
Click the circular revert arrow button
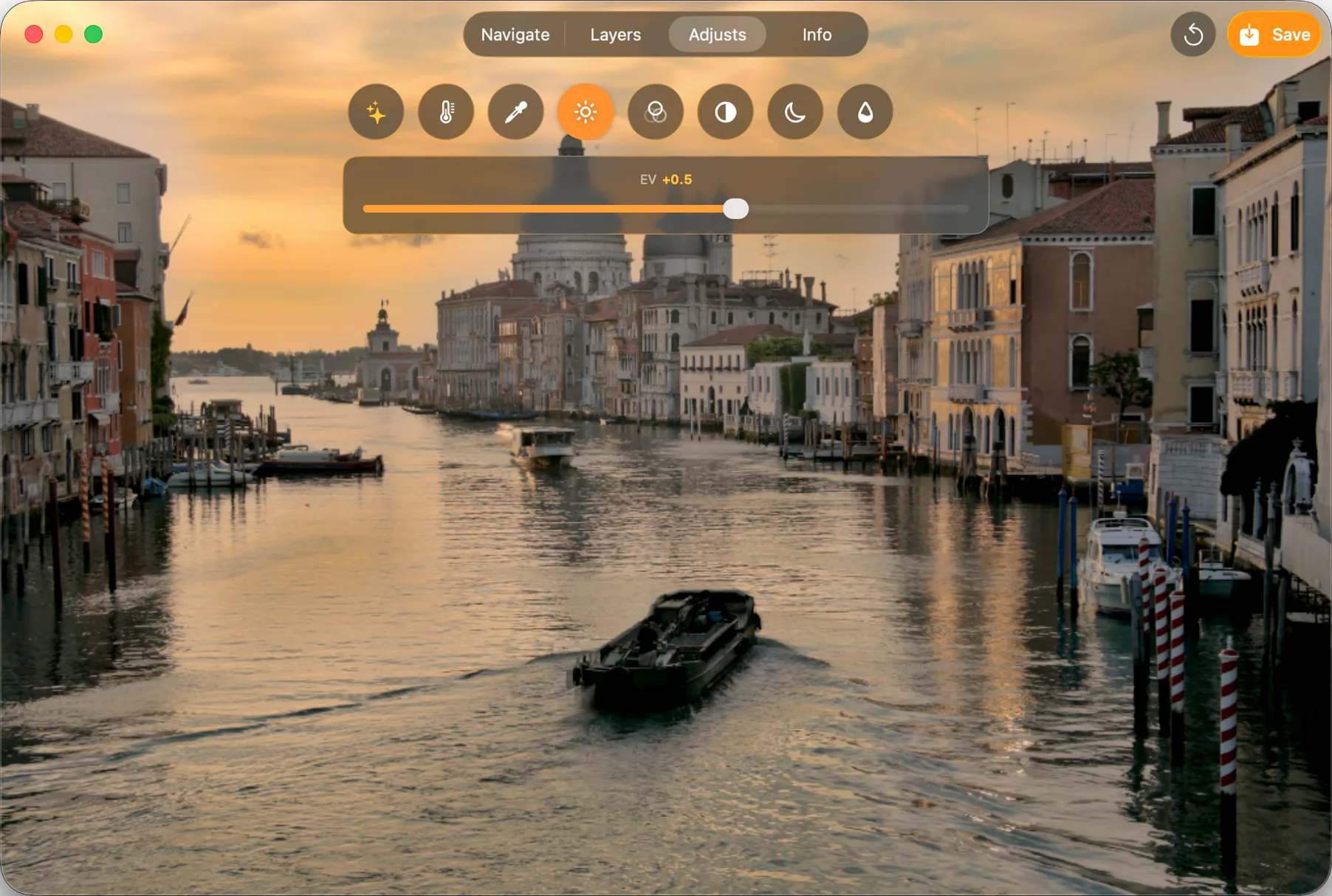(1193, 35)
